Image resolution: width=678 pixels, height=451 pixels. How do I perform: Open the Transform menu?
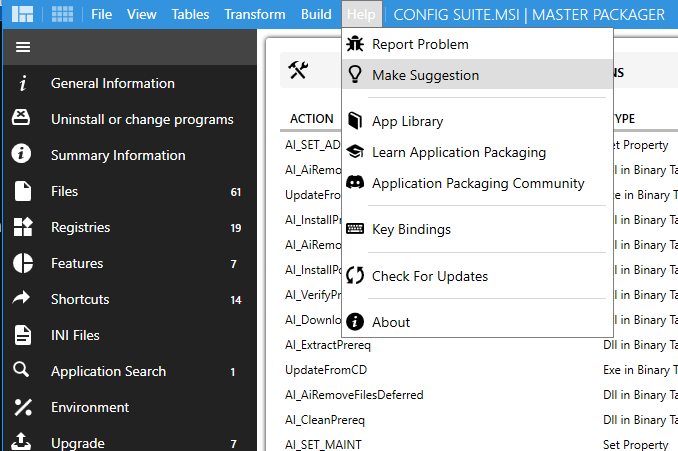254,15
